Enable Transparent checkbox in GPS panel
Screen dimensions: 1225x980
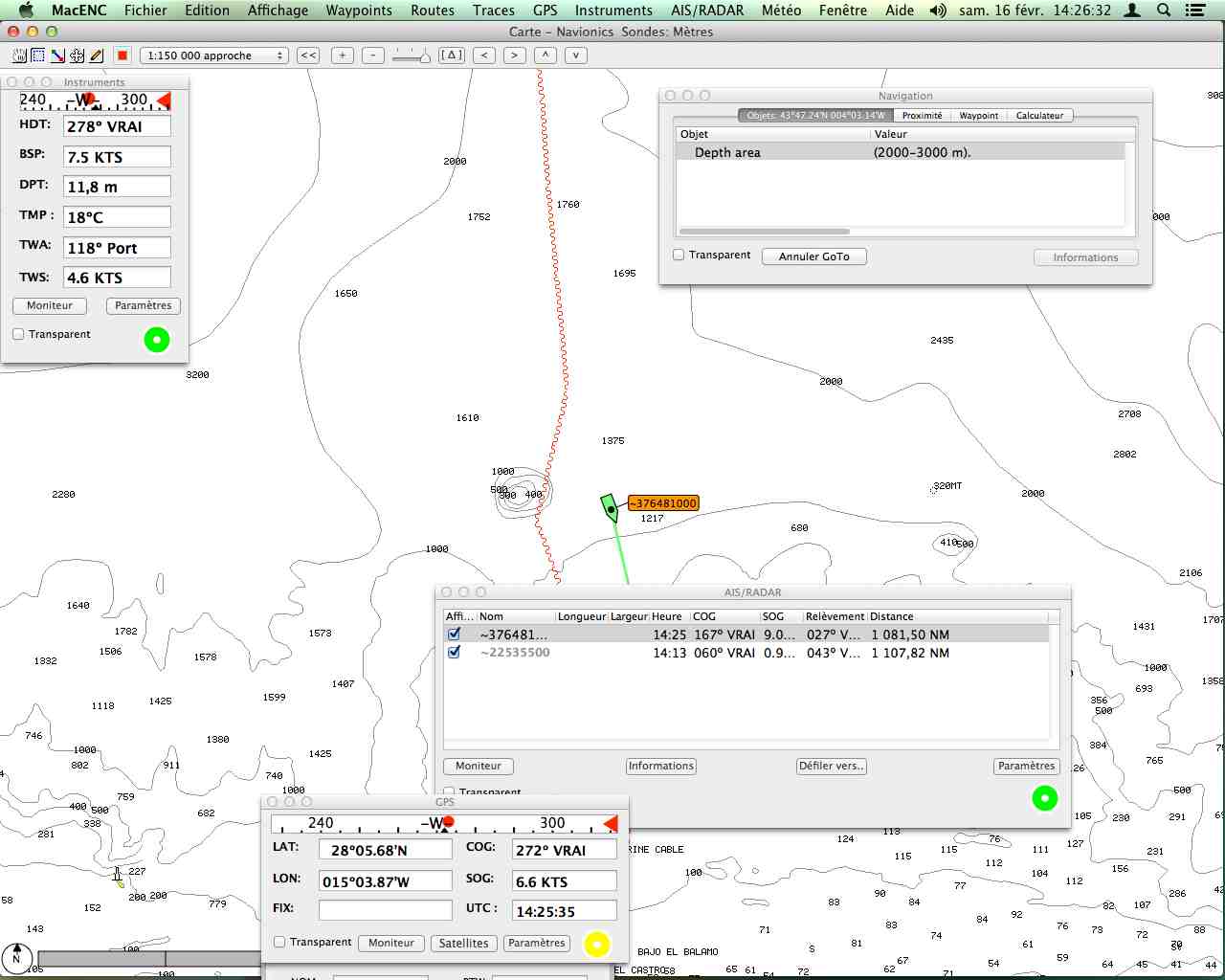pyautogui.click(x=279, y=942)
